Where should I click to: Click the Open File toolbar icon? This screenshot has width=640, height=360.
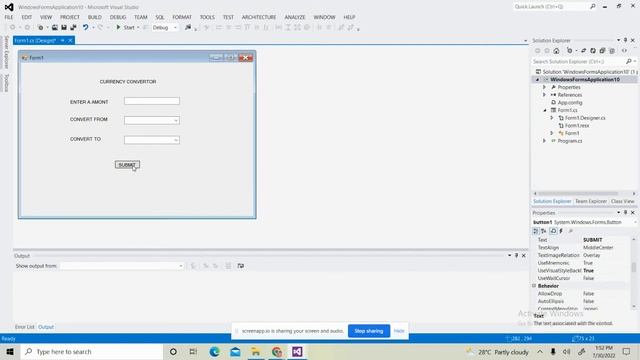pos(54,27)
